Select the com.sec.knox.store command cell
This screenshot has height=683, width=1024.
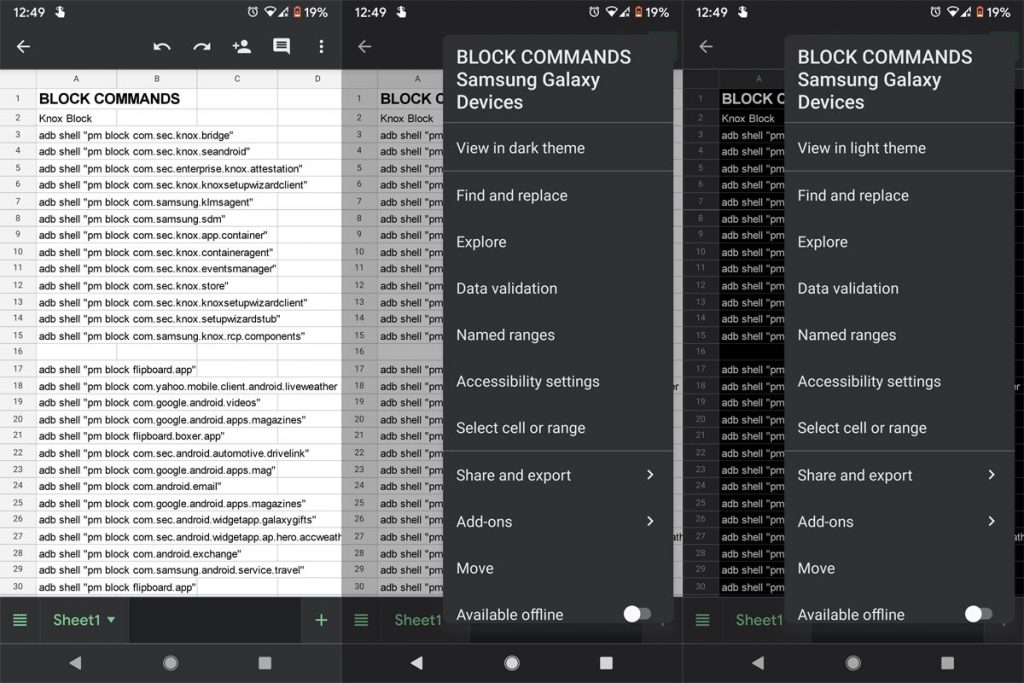click(x=133, y=285)
